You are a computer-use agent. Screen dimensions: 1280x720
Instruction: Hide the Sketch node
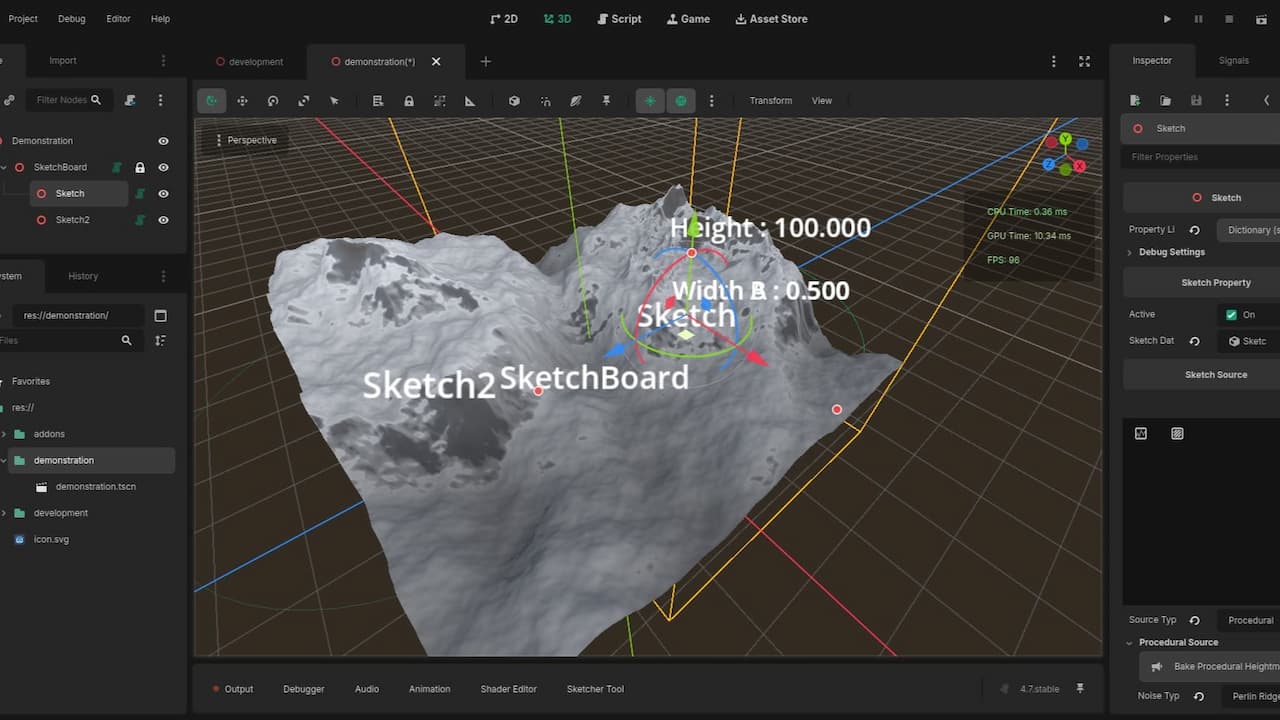coord(163,194)
